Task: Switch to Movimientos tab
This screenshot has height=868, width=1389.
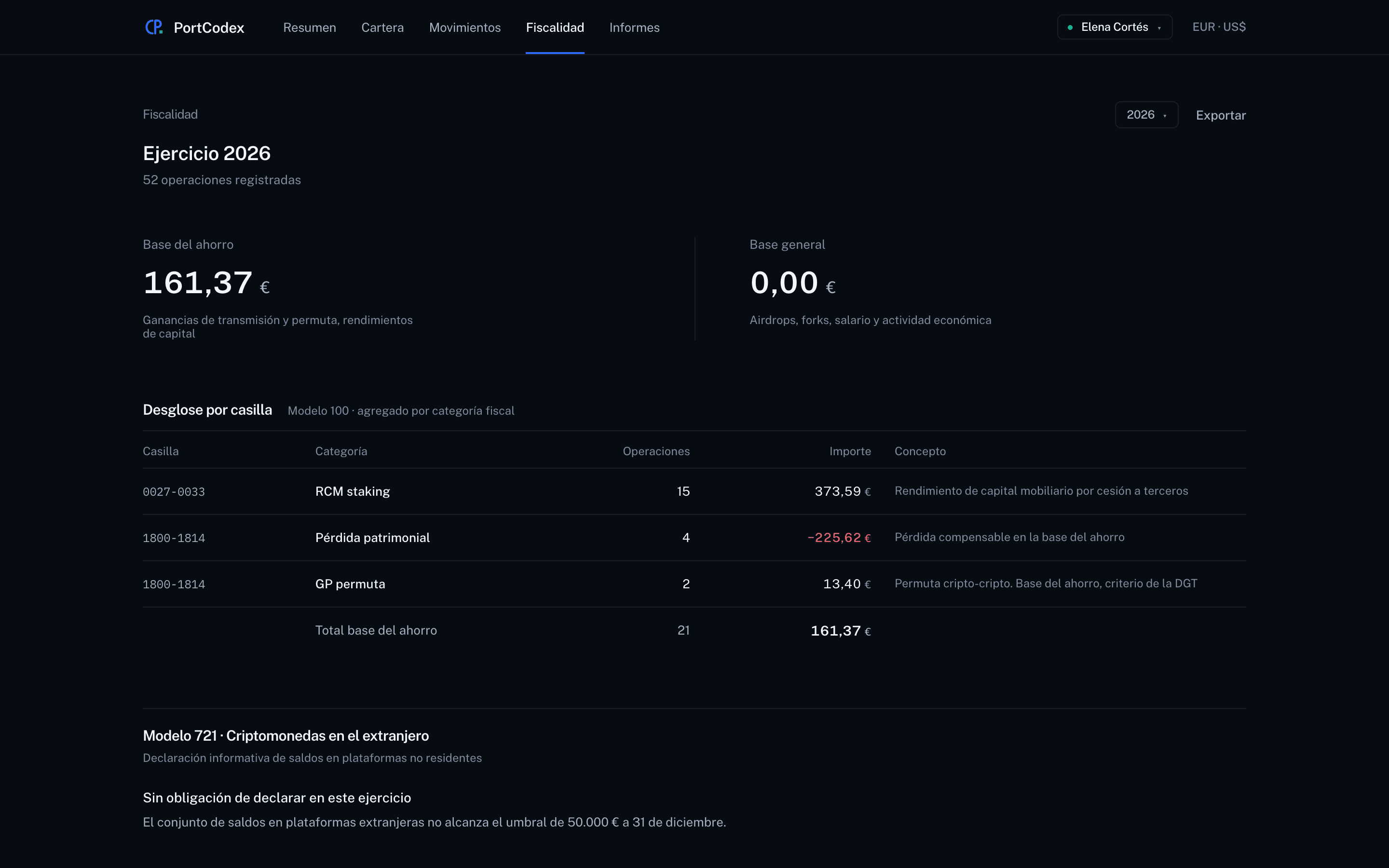Action: pos(465,27)
